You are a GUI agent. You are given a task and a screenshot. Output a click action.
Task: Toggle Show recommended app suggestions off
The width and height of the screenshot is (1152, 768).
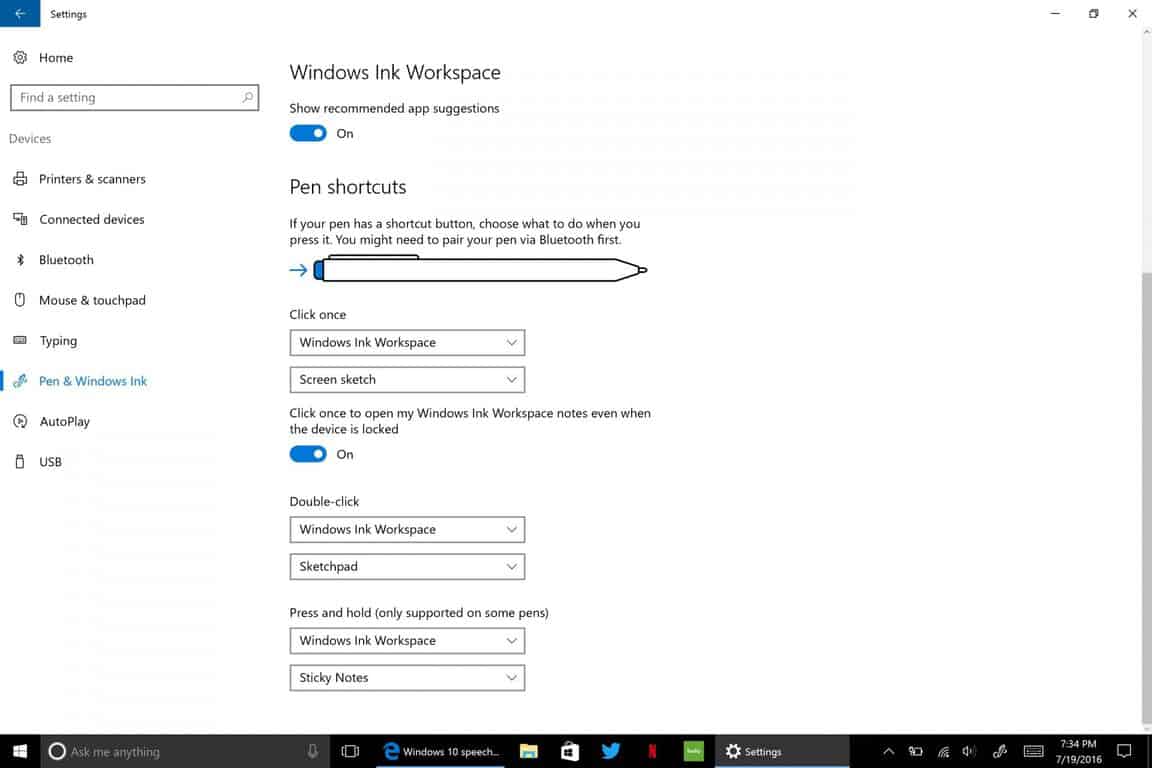tap(308, 133)
